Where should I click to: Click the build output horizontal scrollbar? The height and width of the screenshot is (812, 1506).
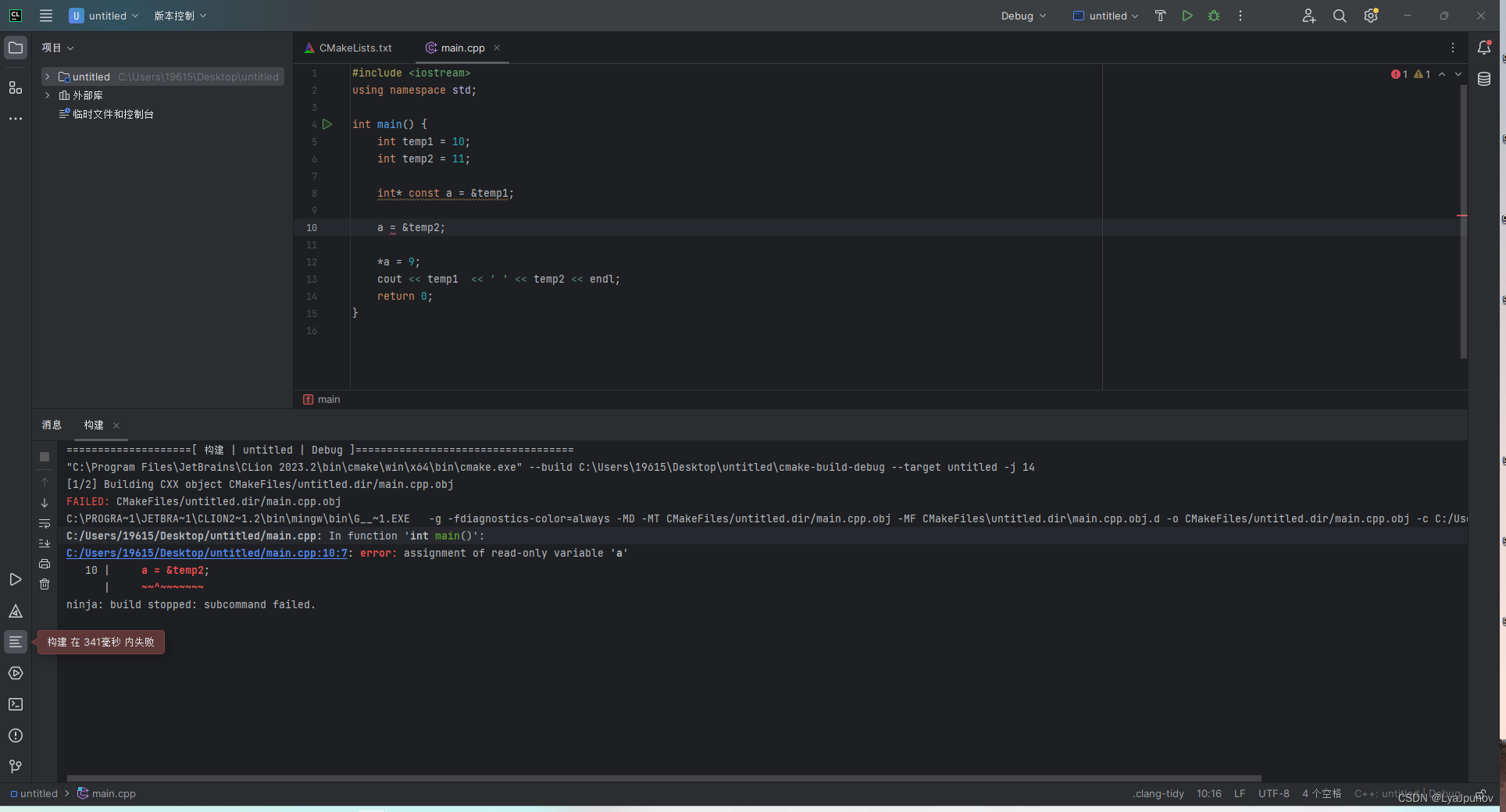[x=664, y=778]
